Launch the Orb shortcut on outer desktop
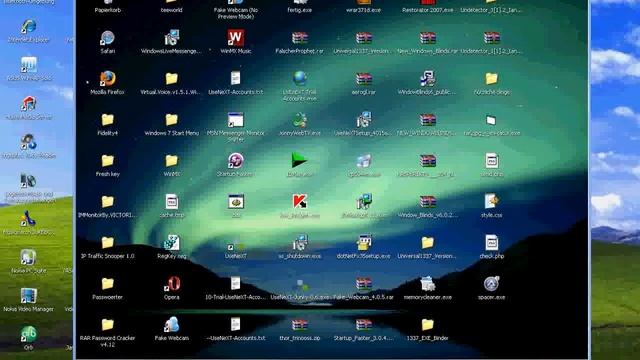The height and width of the screenshot is (360, 640). tap(29, 334)
